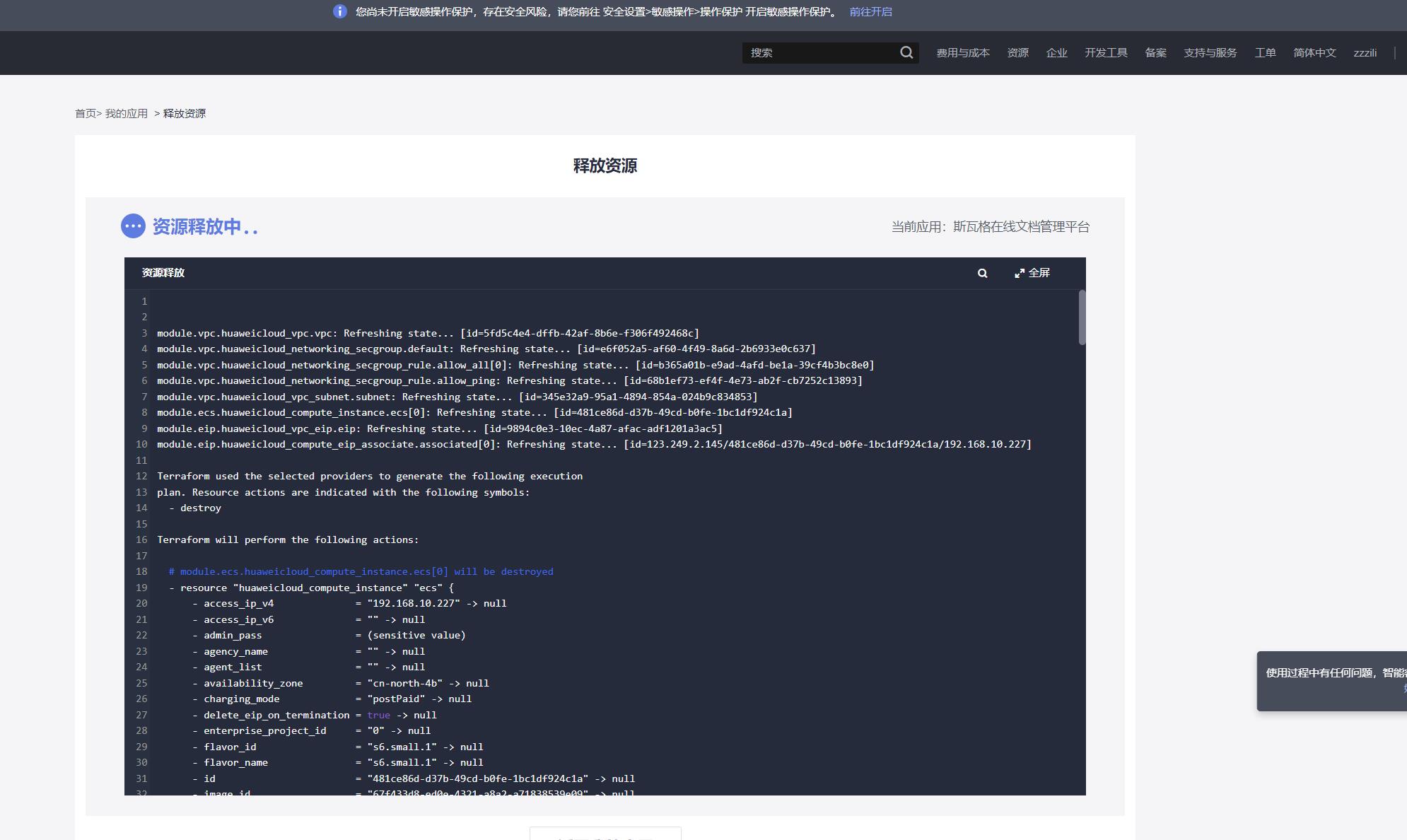
Task: Open the 开发工具 menu
Action: [x=1105, y=52]
